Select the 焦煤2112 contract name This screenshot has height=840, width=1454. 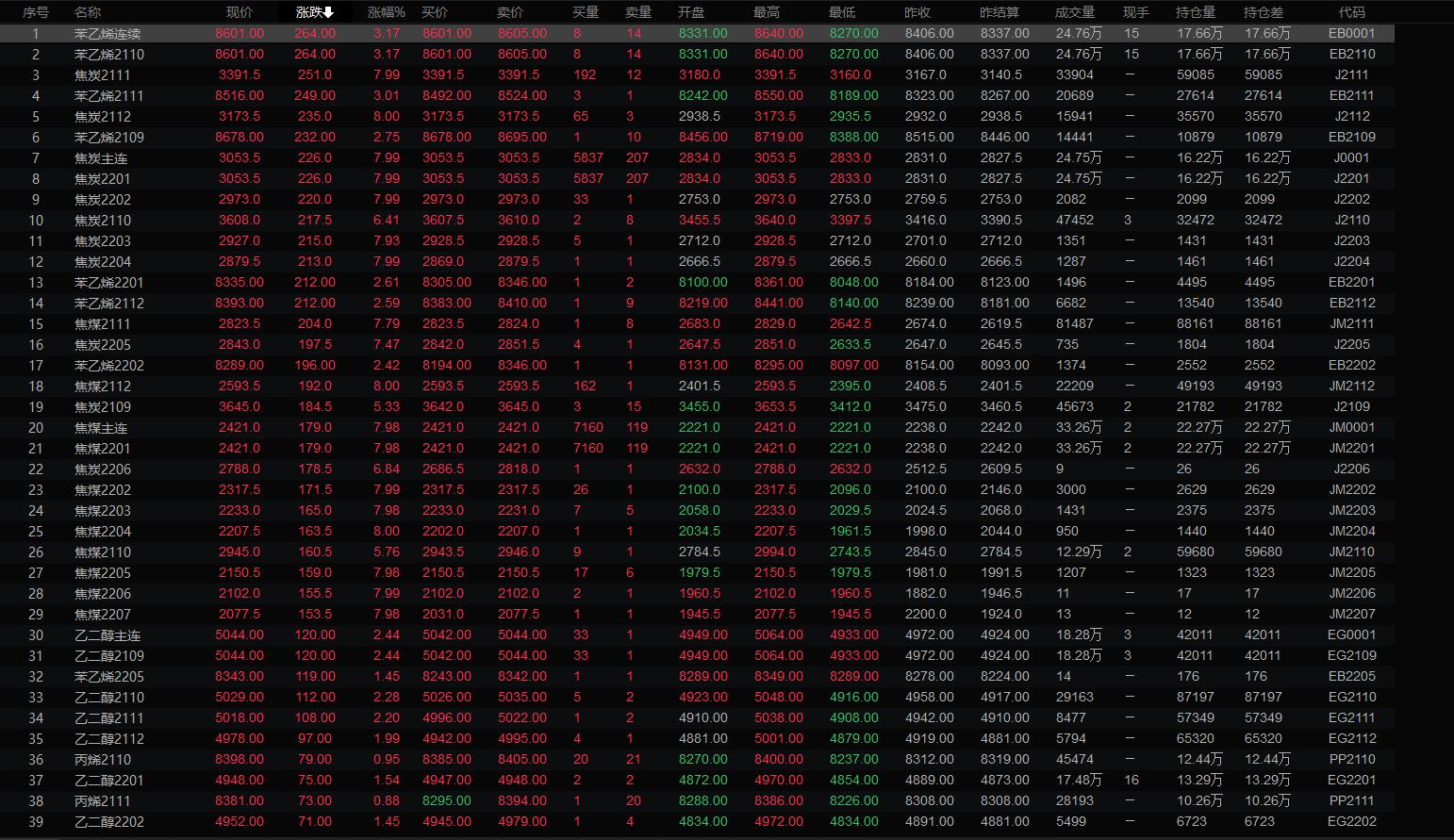point(103,387)
